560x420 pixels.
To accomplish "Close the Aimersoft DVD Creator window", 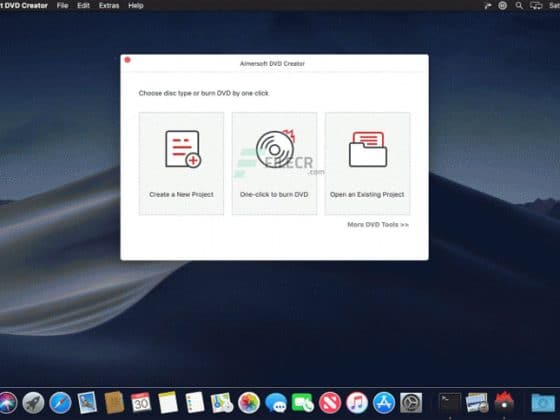I will point(128,60).
